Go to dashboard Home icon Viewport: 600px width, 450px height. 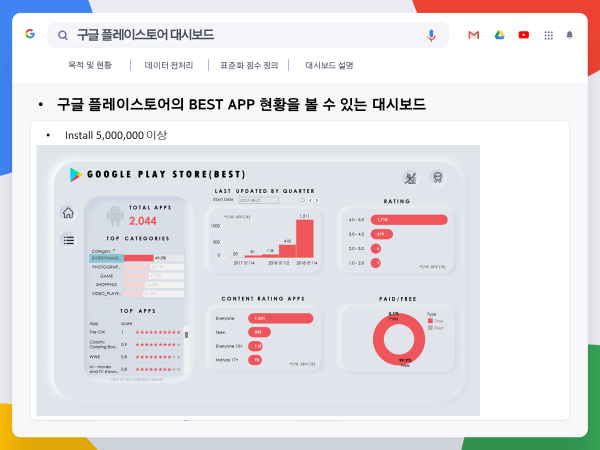(x=68, y=213)
